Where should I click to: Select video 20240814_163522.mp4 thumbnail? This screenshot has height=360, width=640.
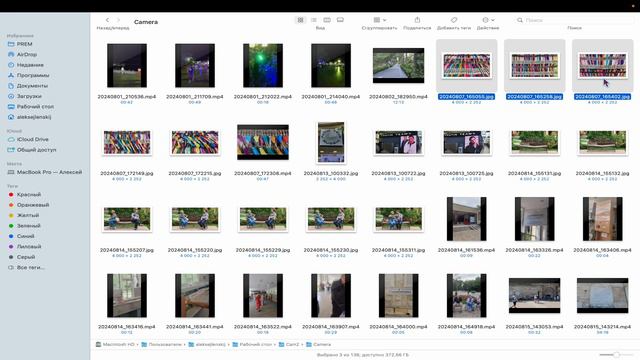coord(263,296)
